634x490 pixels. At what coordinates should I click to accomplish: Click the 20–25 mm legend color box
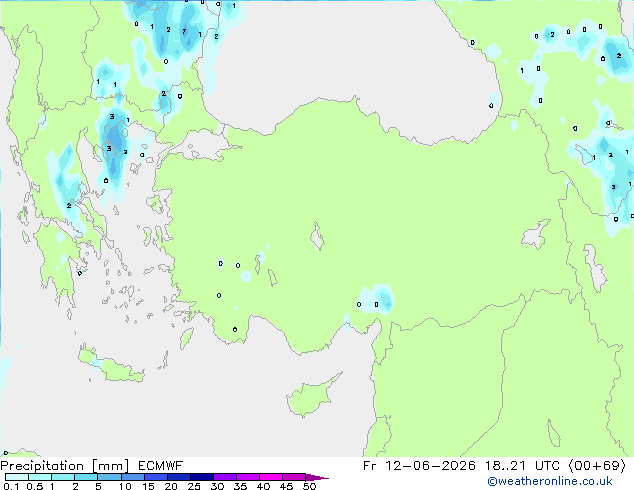[x=178, y=477]
